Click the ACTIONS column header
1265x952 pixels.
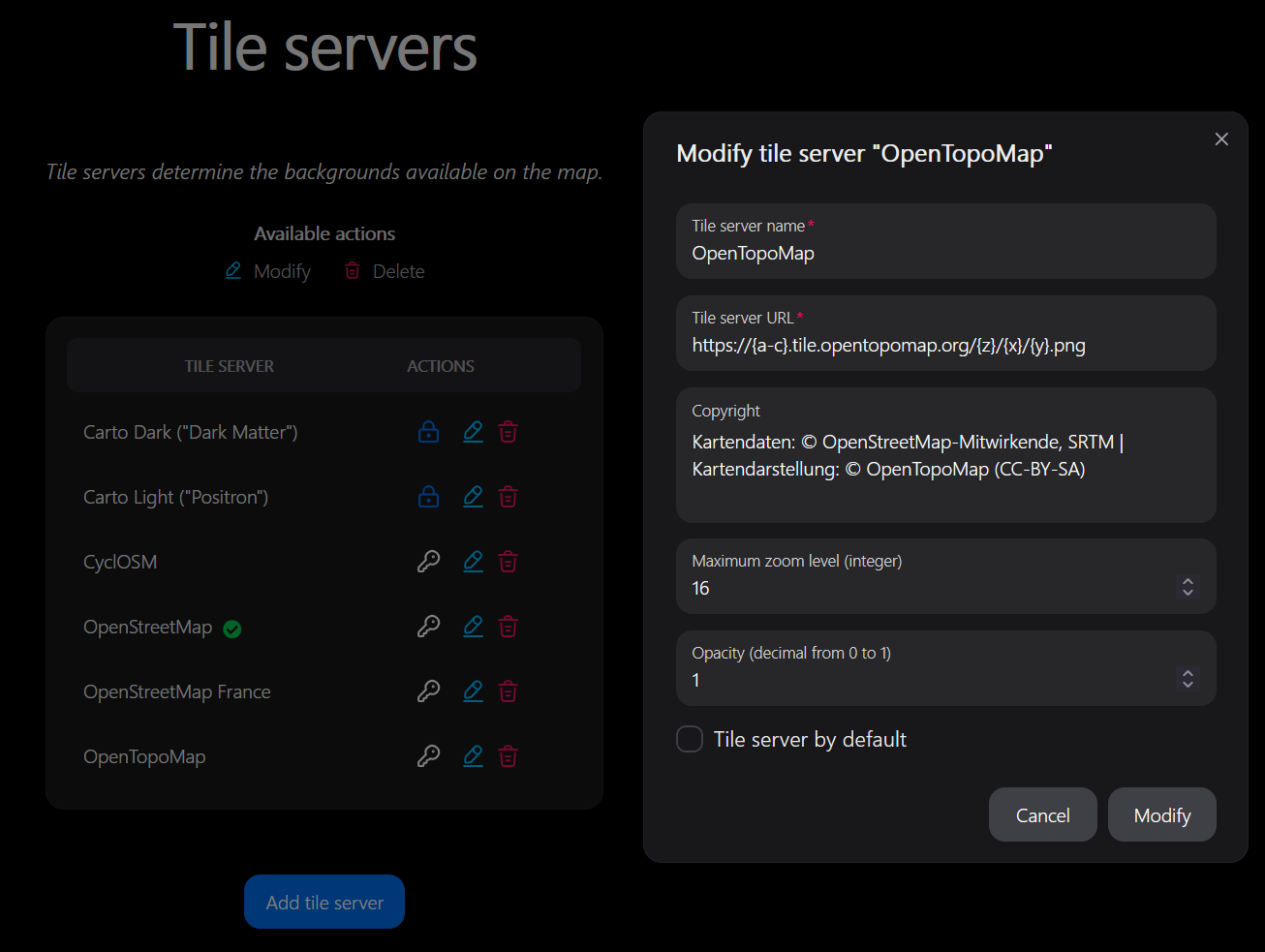click(x=441, y=366)
